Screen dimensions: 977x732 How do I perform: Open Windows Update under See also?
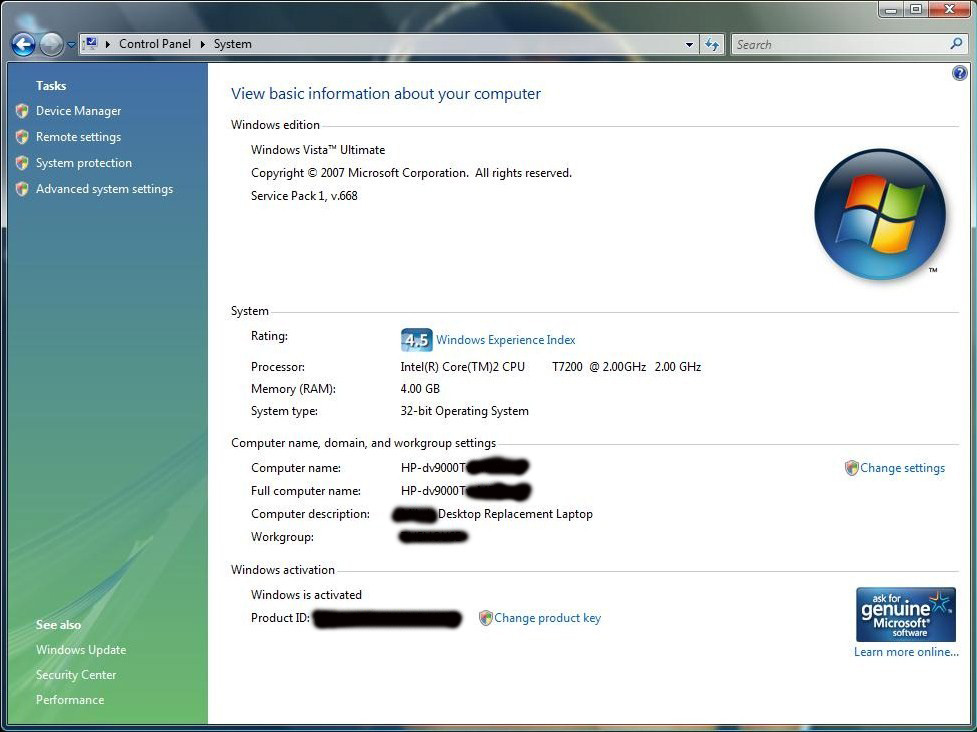pos(81,650)
